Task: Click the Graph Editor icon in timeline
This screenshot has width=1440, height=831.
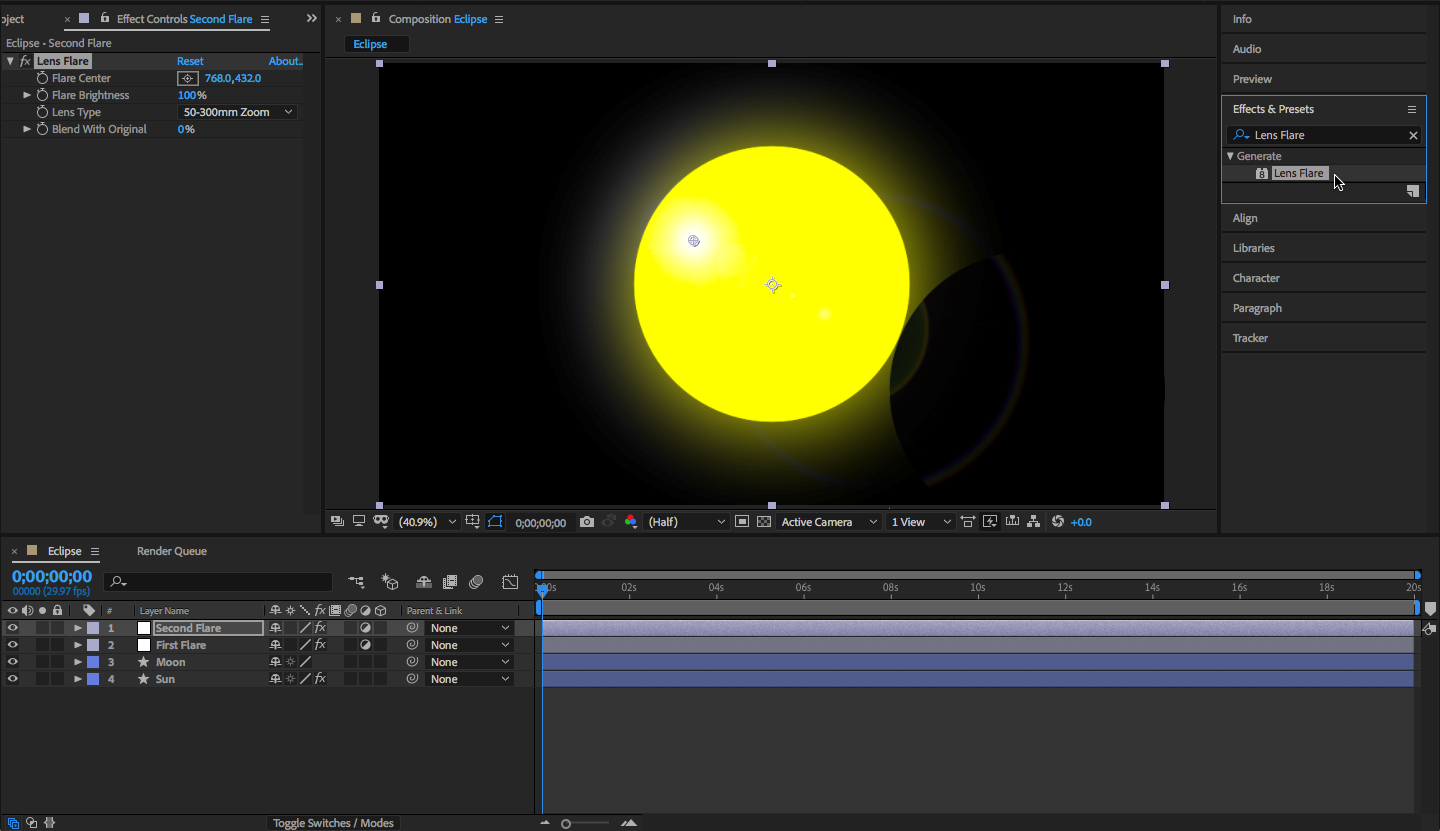Action: [510, 582]
